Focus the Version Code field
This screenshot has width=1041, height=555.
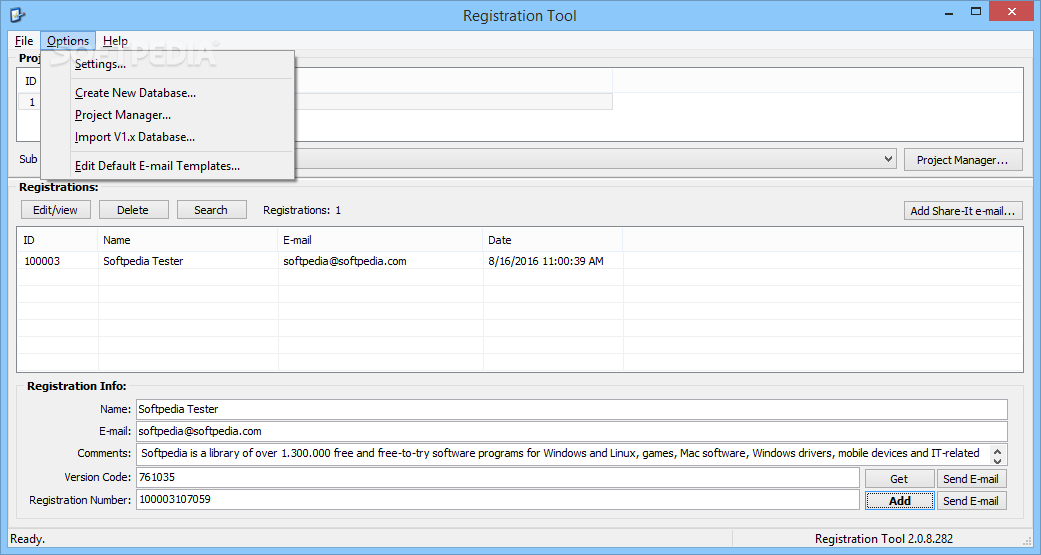coord(498,477)
